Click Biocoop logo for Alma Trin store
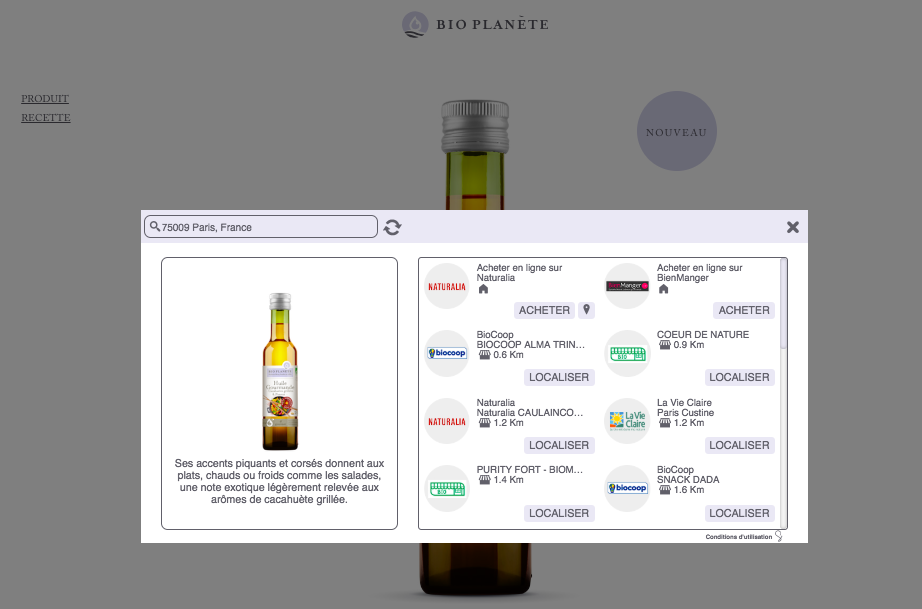 (x=447, y=353)
